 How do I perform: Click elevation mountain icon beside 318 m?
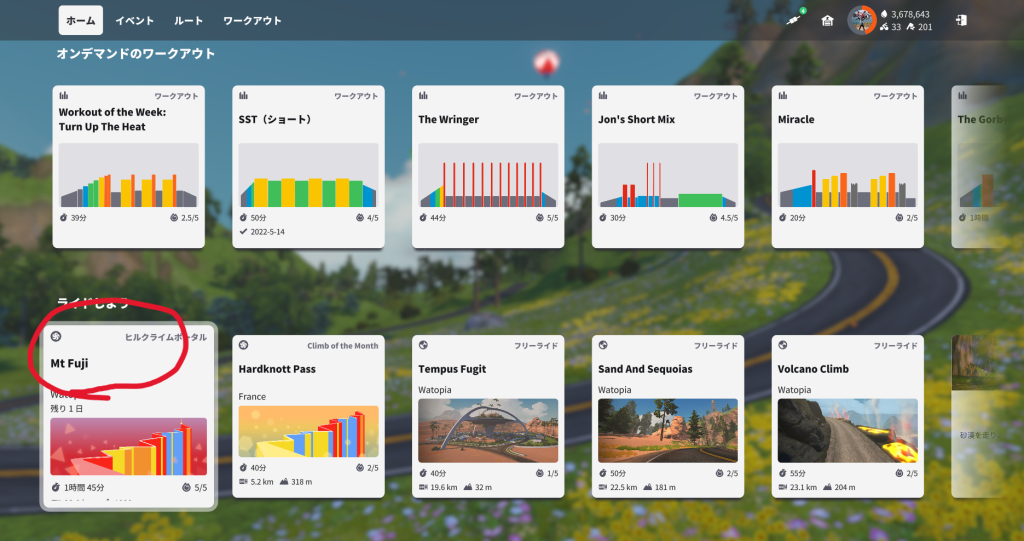click(284, 482)
